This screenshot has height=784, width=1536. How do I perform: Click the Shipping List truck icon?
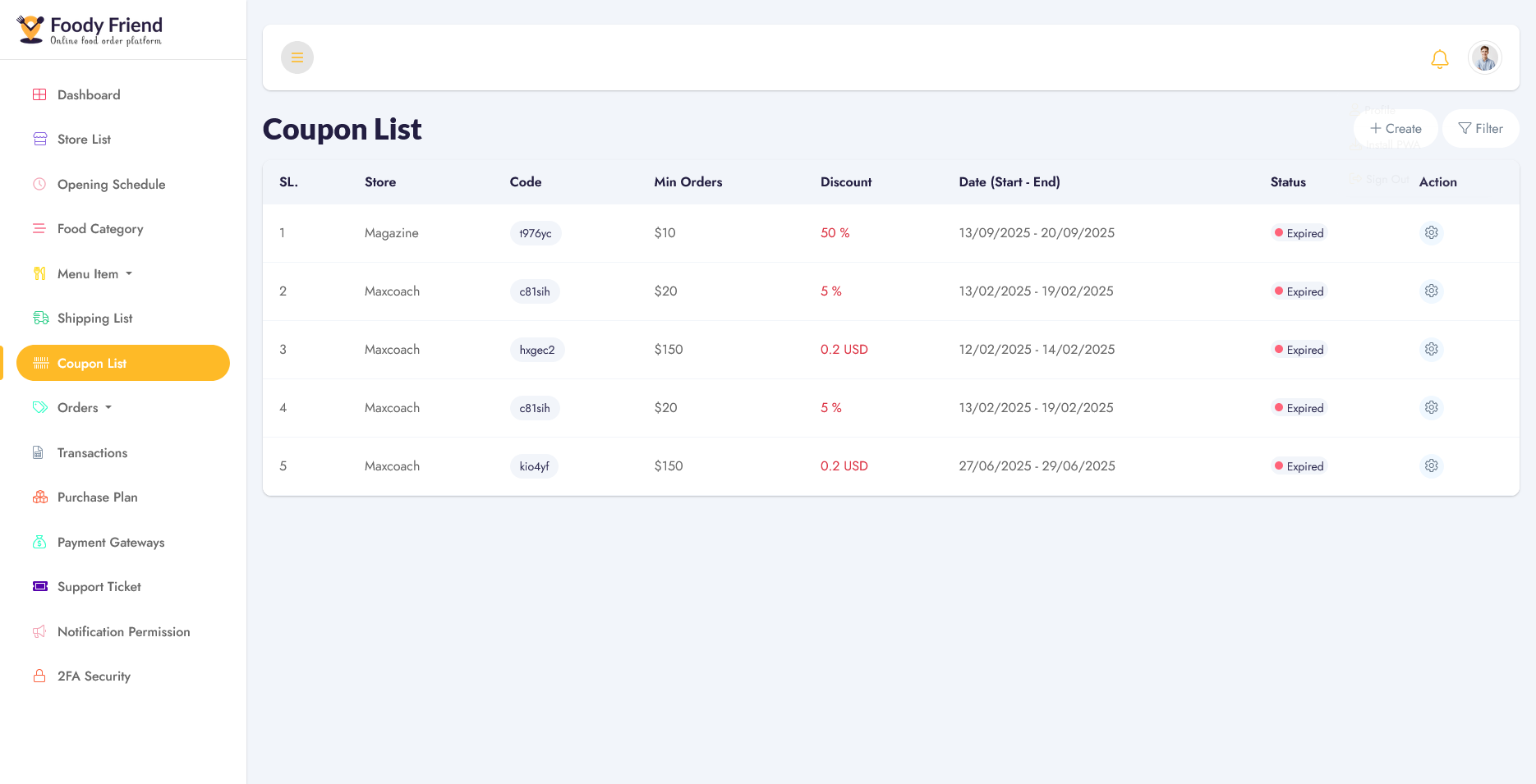coord(40,318)
